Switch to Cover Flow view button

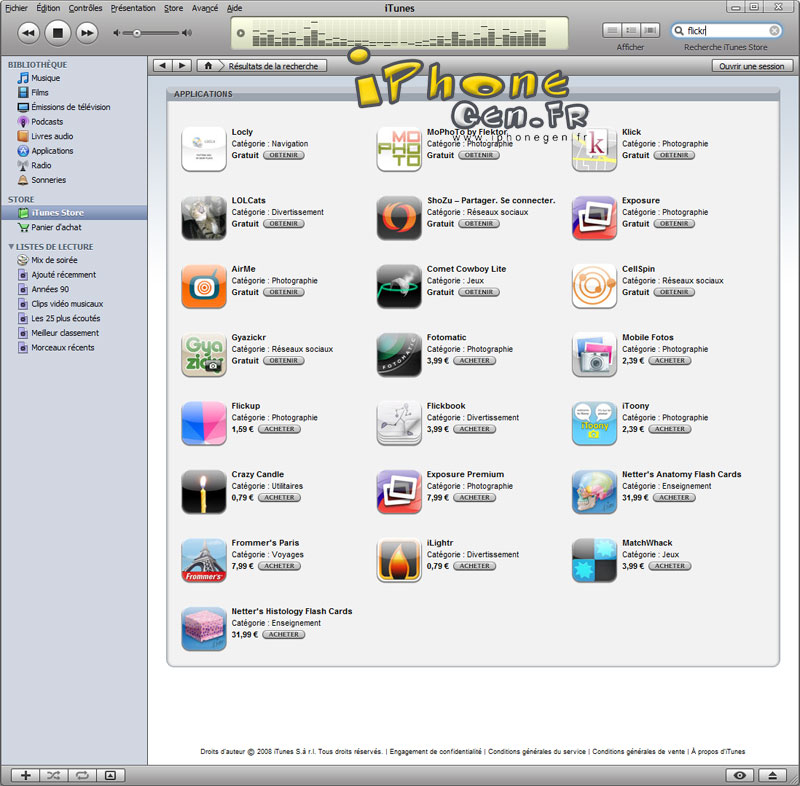point(650,31)
